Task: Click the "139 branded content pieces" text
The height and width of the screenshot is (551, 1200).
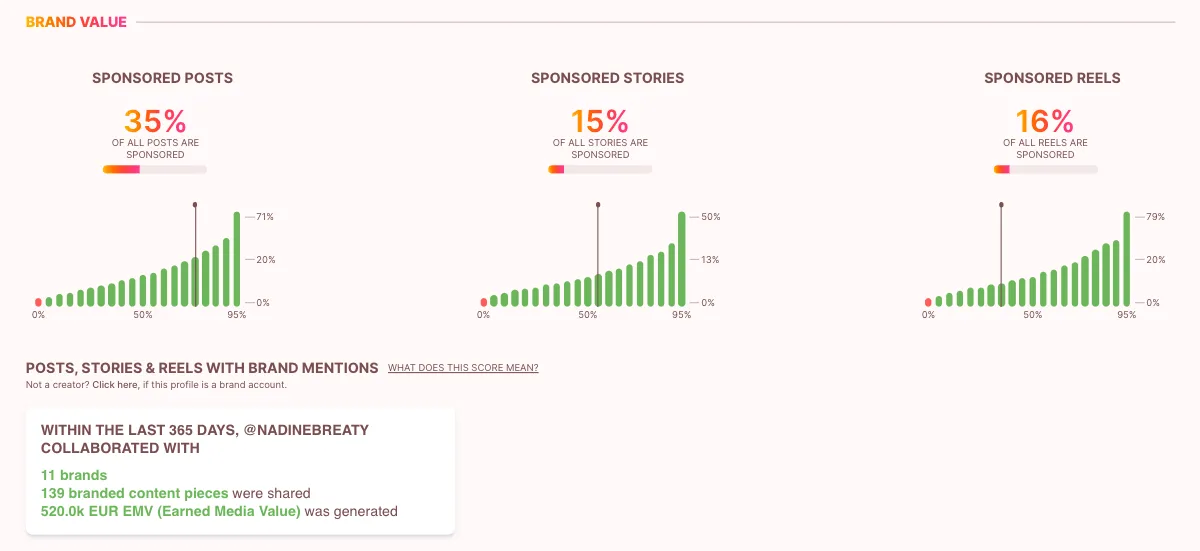Action: [136, 493]
